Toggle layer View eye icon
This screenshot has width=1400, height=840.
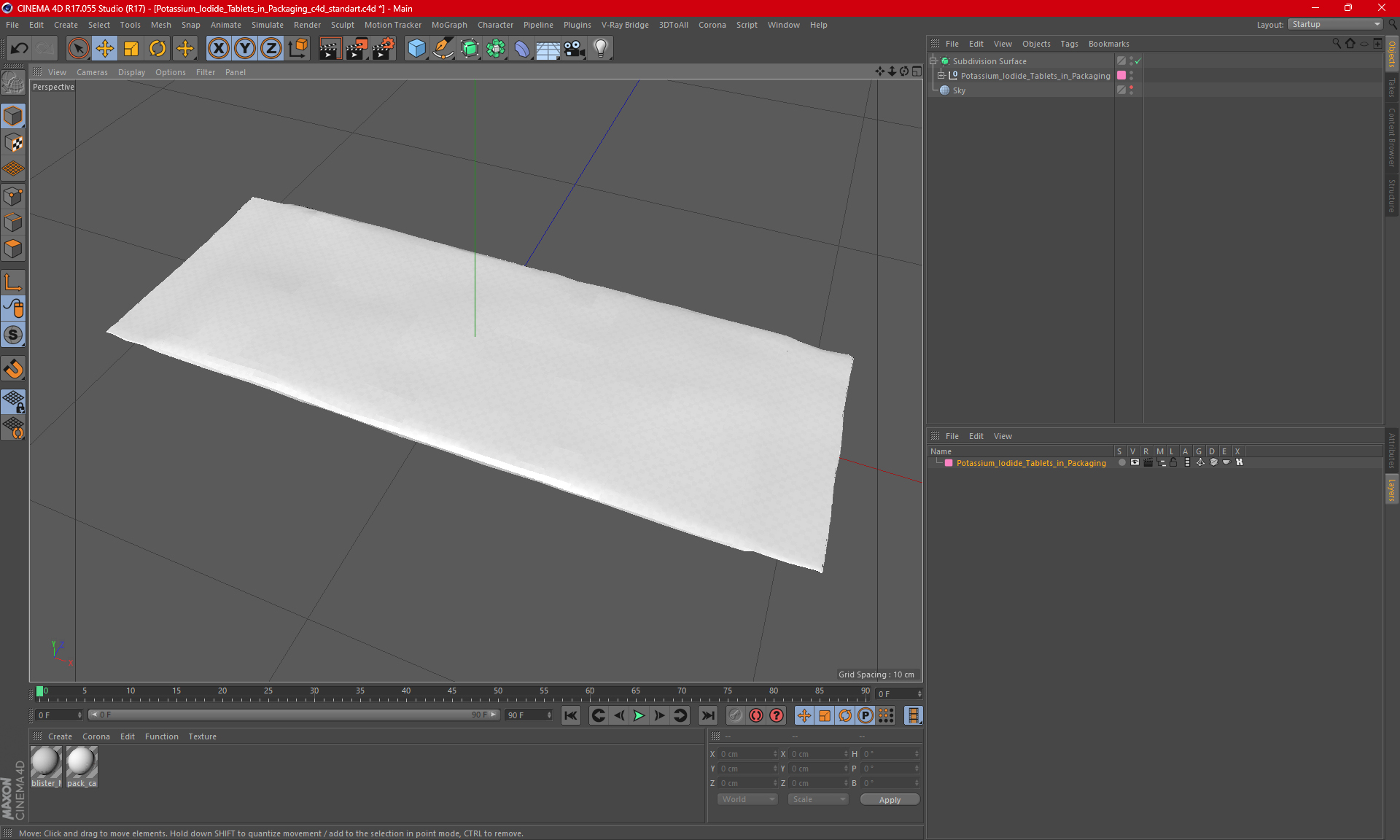[1135, 462]
